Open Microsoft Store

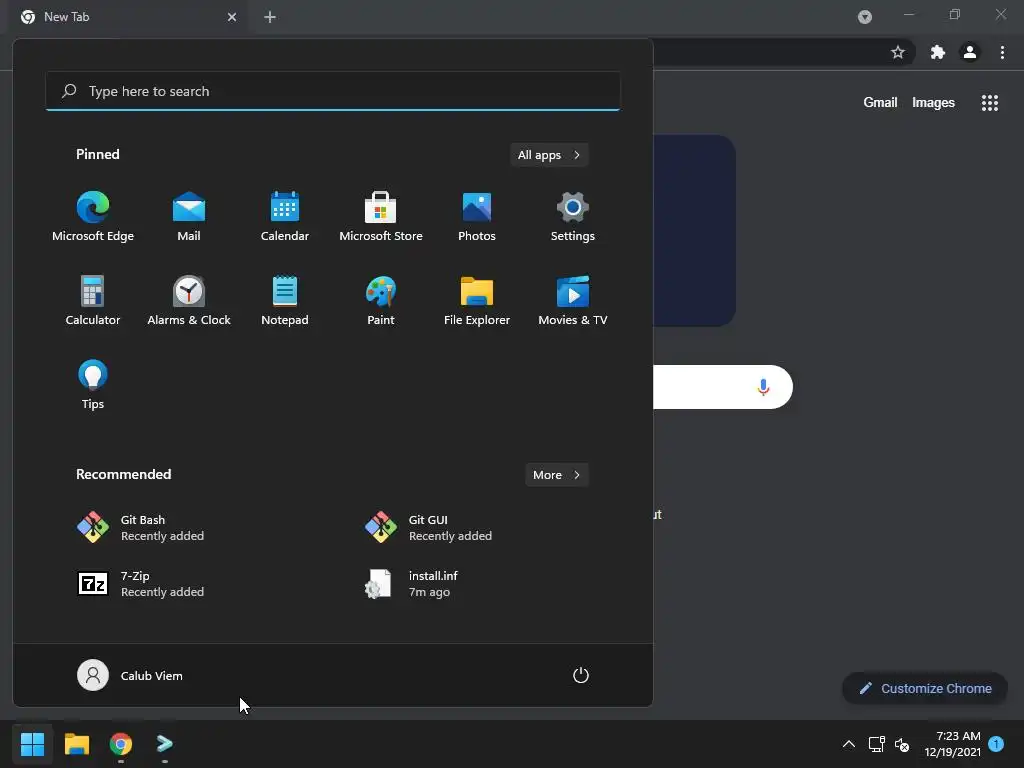tap(381, 217)
